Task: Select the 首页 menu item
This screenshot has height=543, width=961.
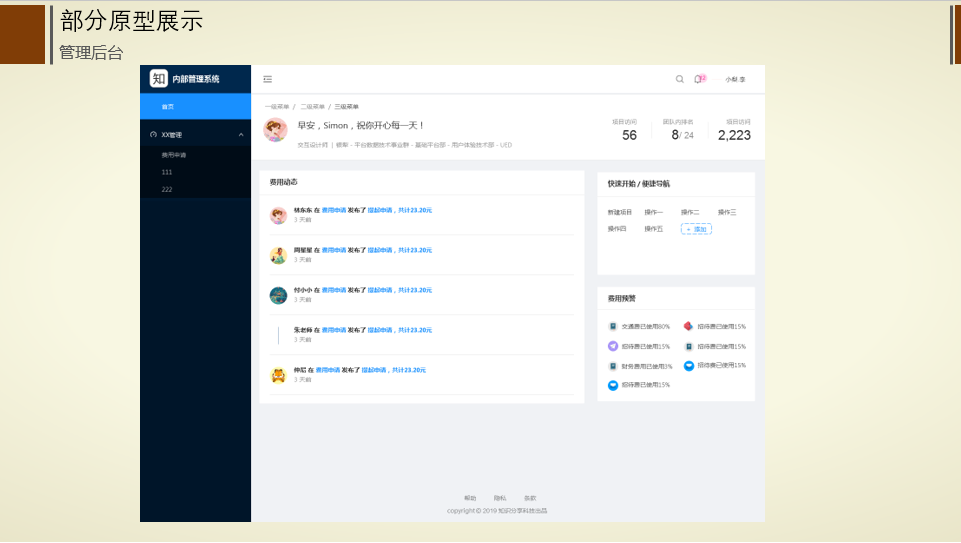Action: tap(196, 107)
